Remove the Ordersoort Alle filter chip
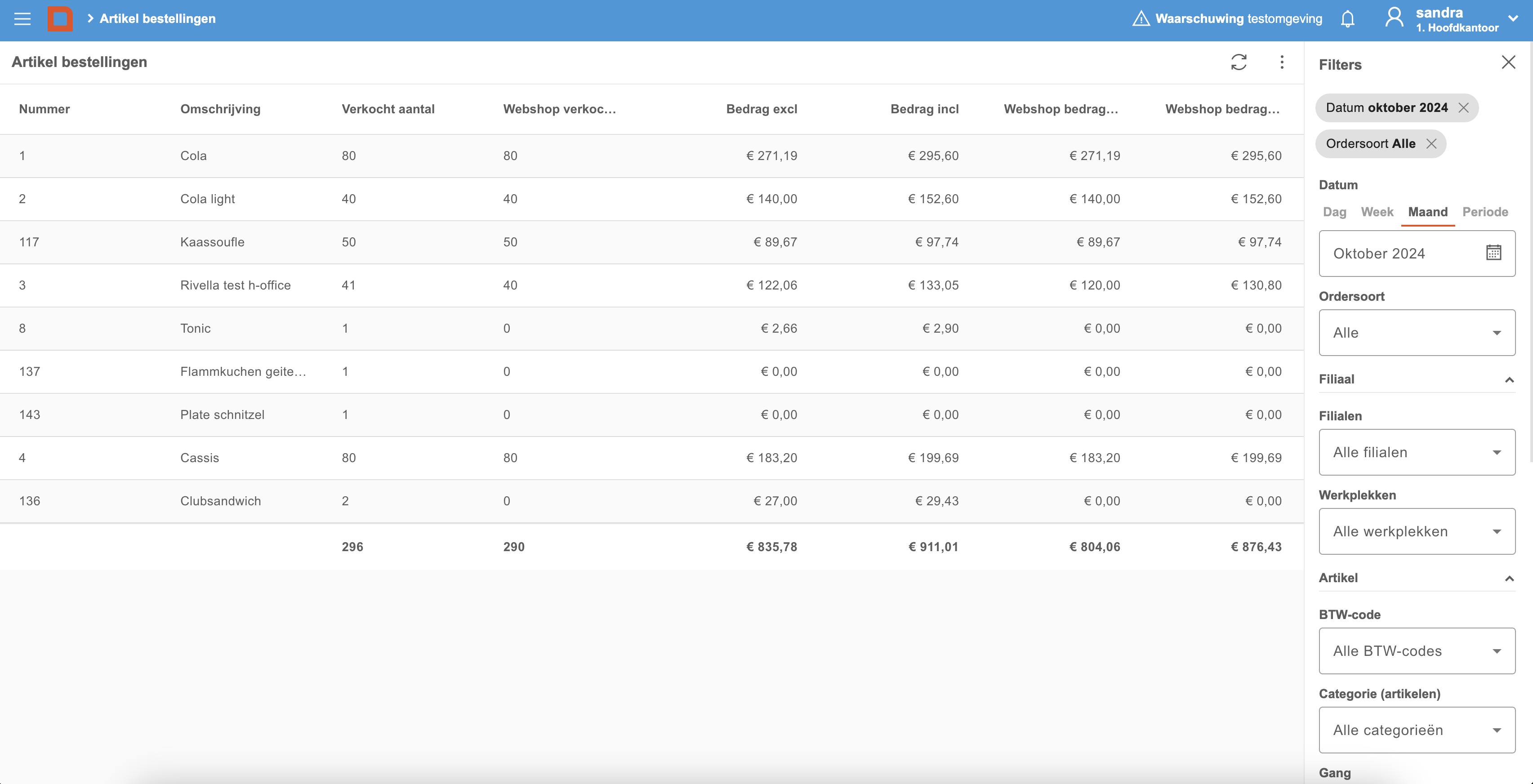Screen dimensions: 1533x784 pos(1431,143)
